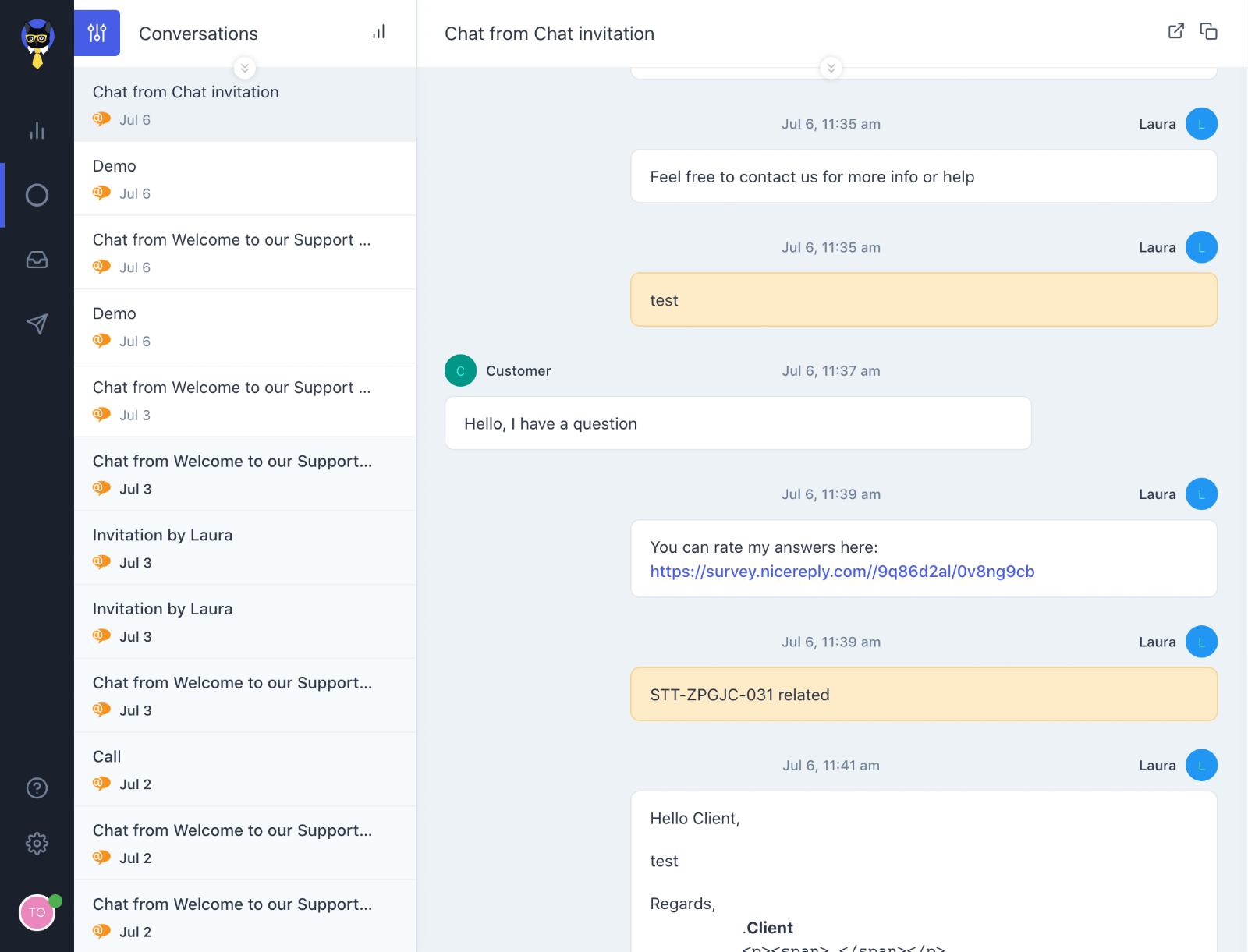
Task: Open the analytics icon in left sidebar
Action: click(x=37, y=130)
